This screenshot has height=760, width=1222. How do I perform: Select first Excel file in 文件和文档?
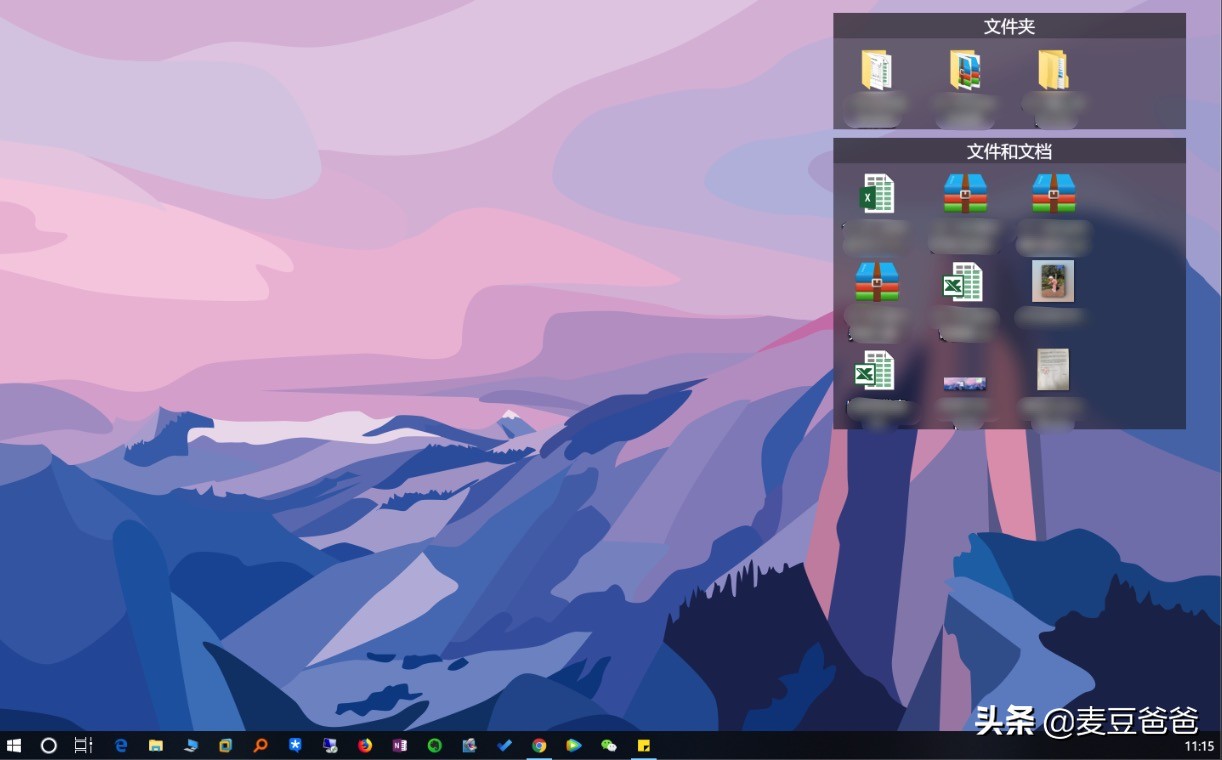tap(876, 194)
